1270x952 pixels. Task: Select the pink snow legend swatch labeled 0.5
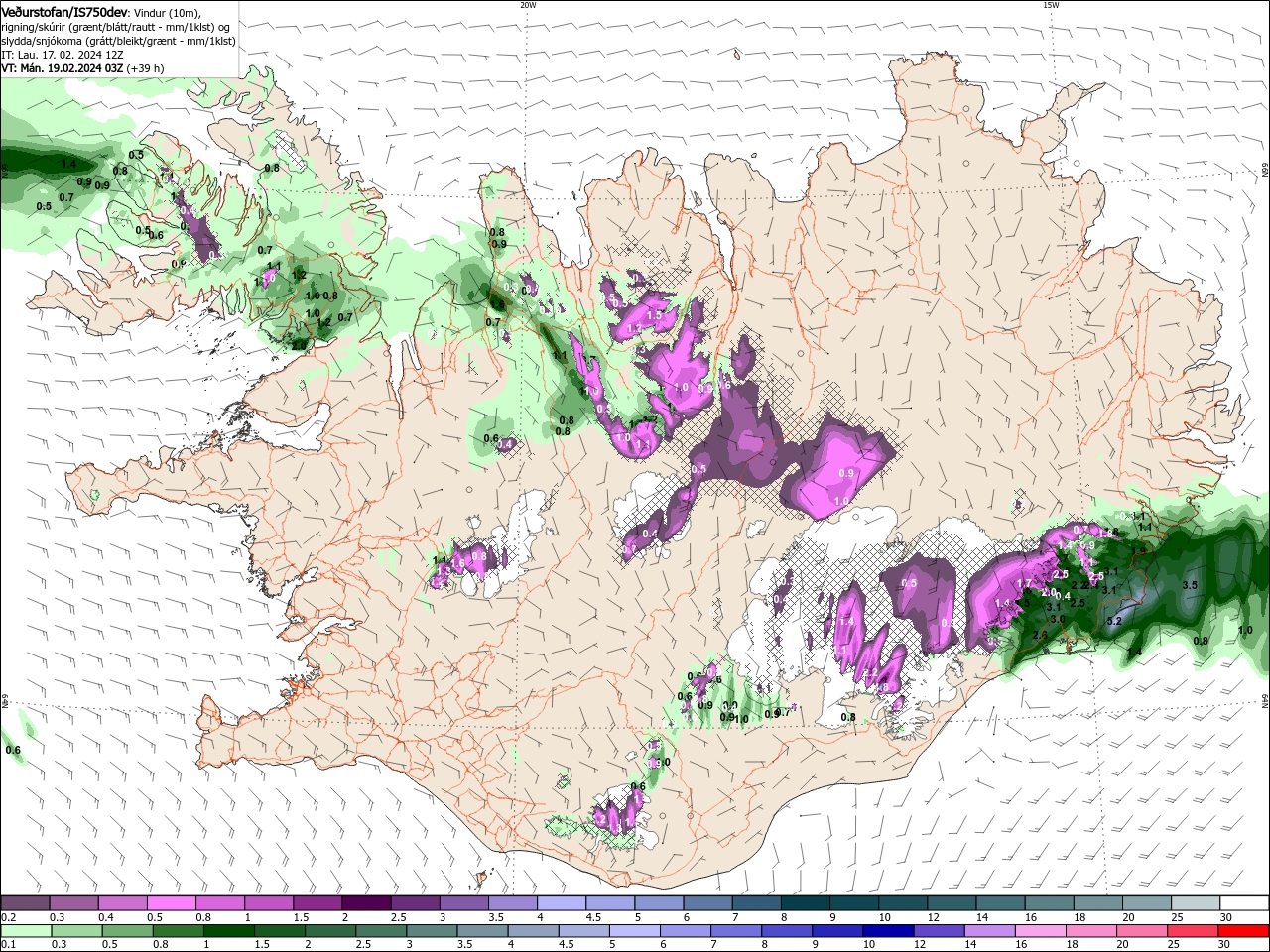(171, 903)
